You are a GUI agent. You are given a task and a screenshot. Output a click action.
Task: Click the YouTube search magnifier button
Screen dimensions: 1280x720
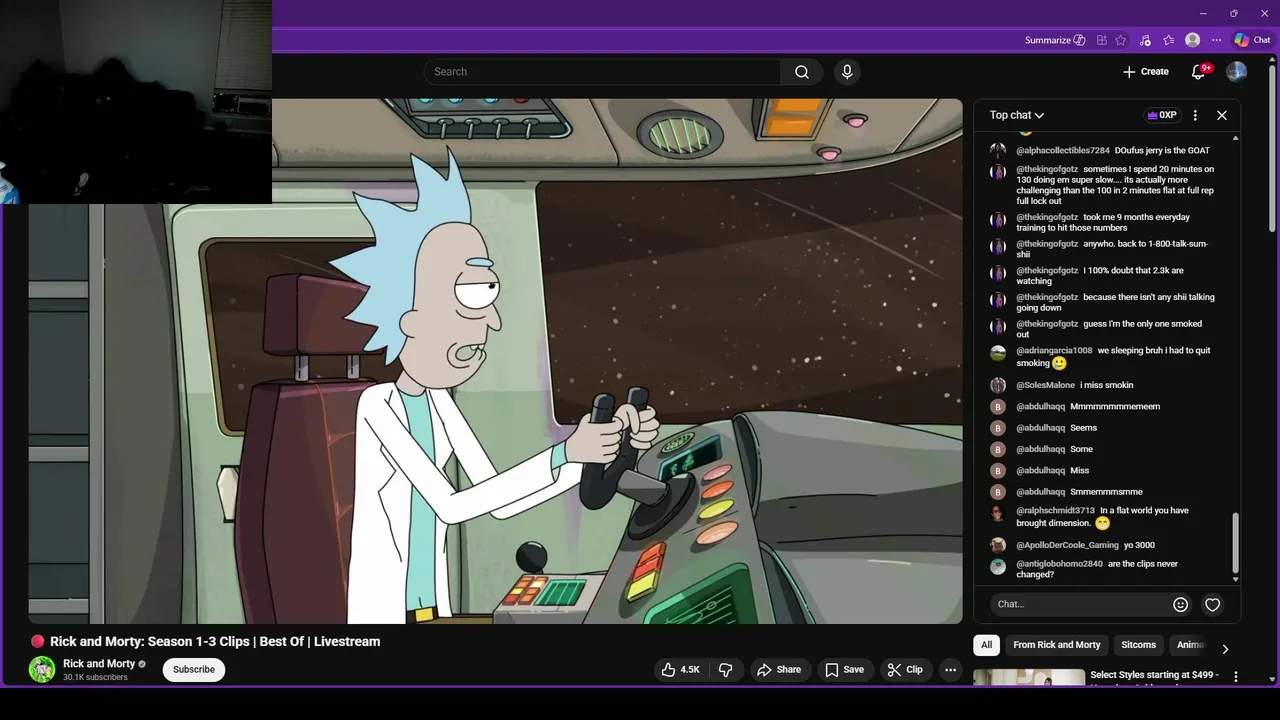pos(802,72)
